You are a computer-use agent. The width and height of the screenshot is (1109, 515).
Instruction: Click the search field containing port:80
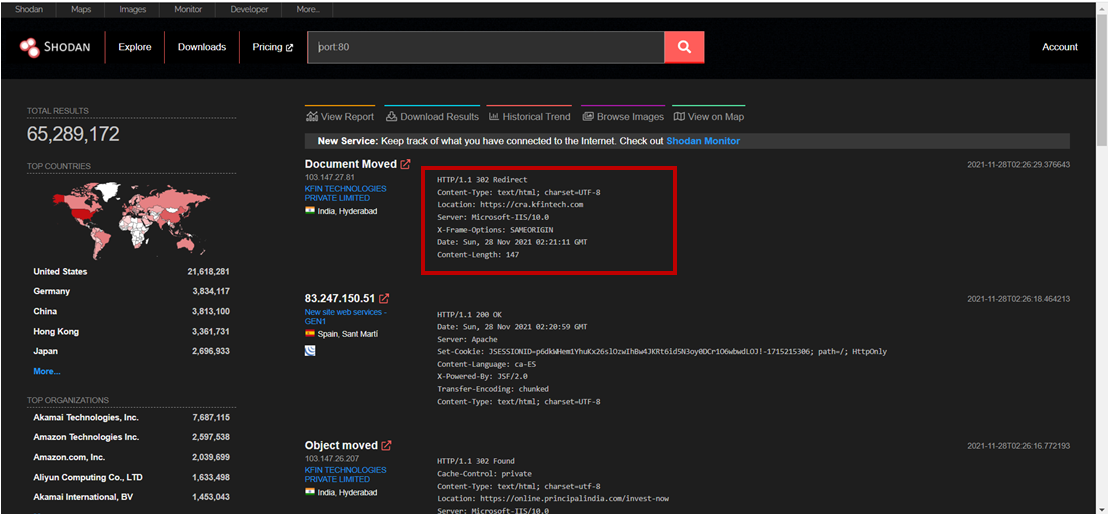click(x=486, y=47)
